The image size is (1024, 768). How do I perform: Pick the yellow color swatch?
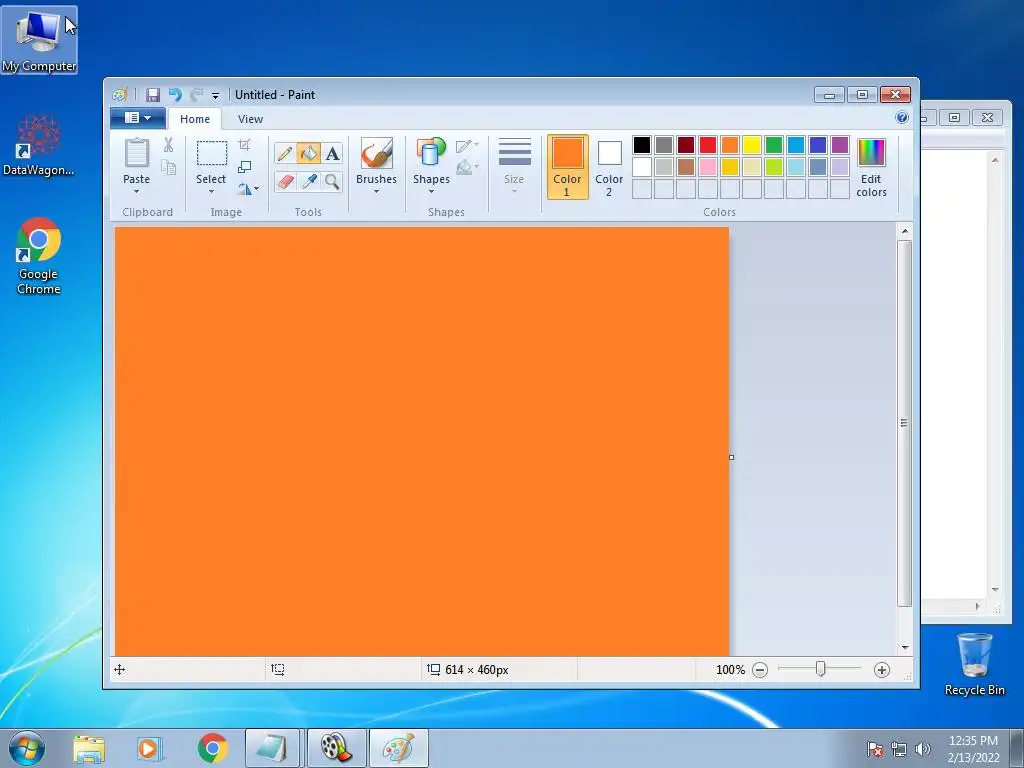point(752,145)
